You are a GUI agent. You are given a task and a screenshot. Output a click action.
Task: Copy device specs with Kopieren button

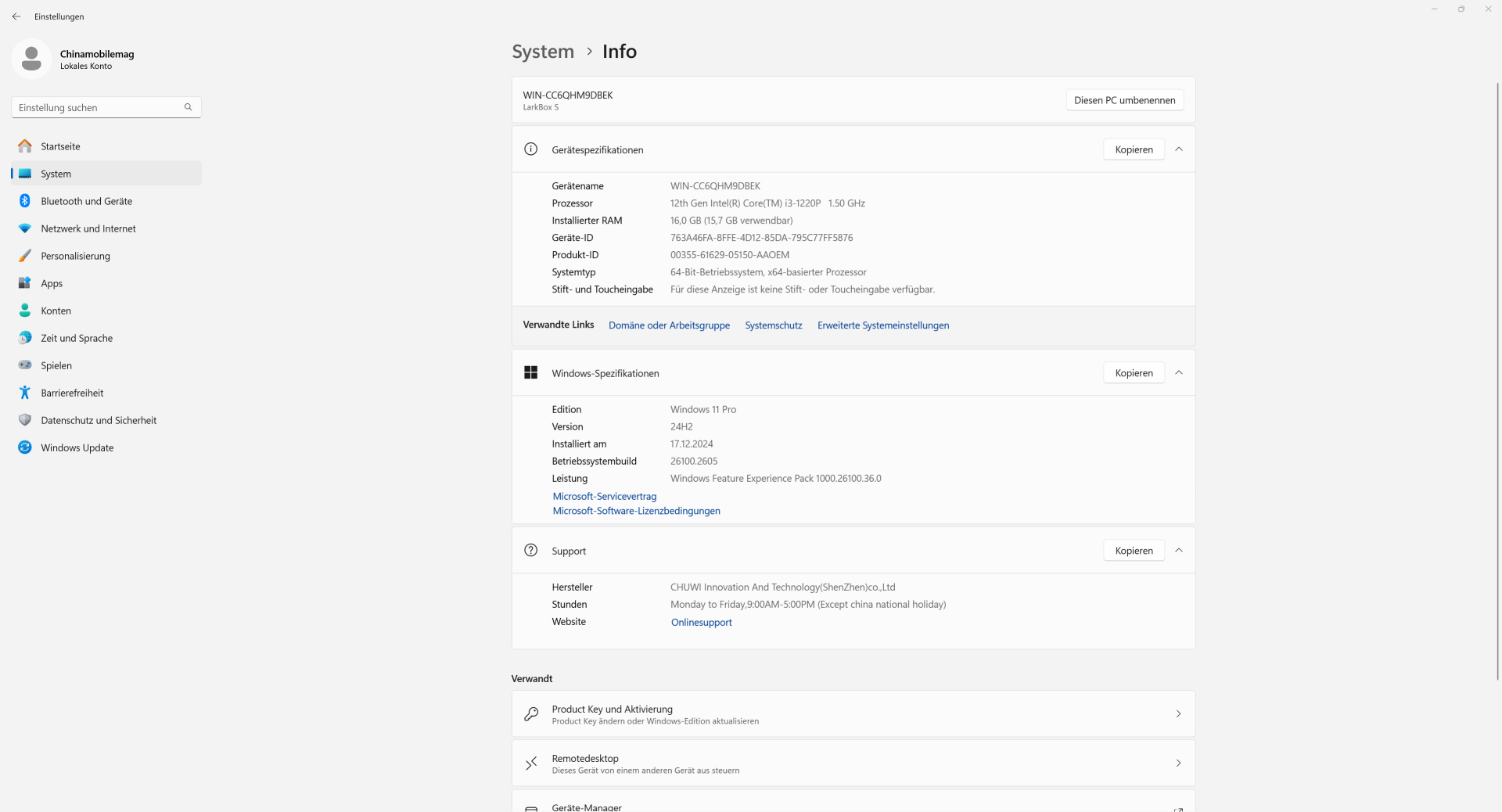click(x=1134, y=149)
